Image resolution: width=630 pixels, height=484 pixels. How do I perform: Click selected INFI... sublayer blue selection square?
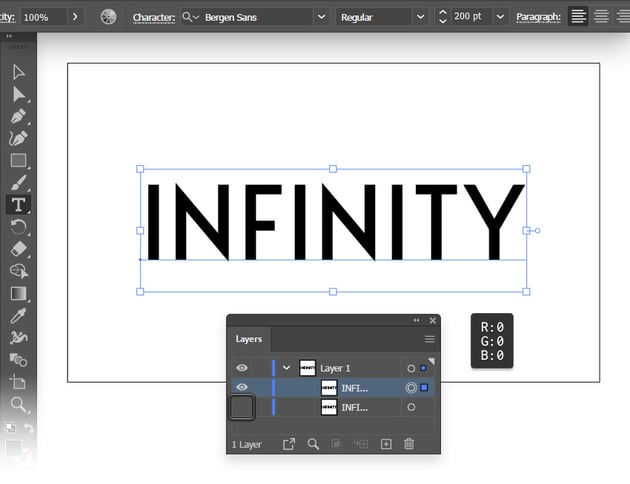[424, 388]
